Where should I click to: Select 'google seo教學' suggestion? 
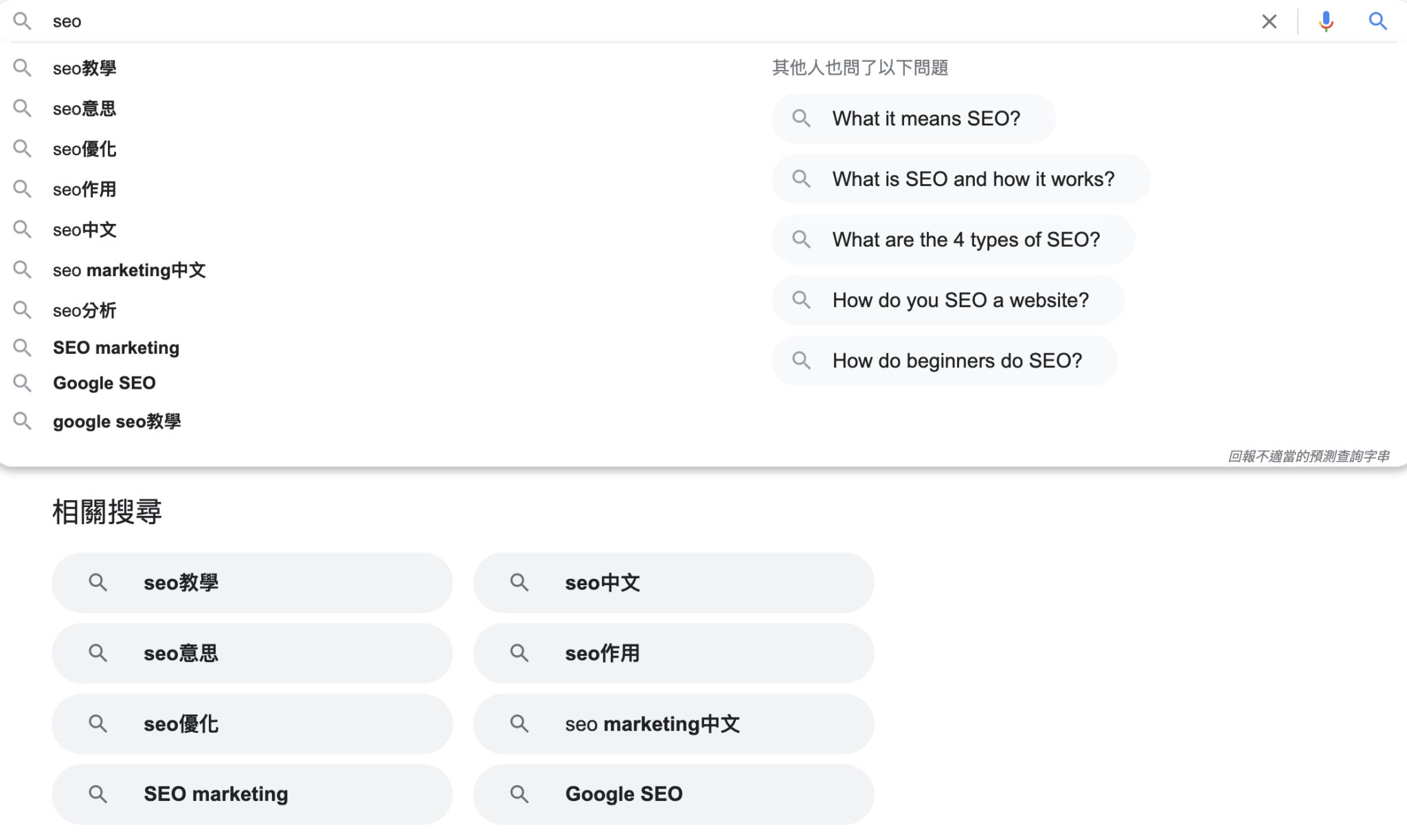[117, 421]
